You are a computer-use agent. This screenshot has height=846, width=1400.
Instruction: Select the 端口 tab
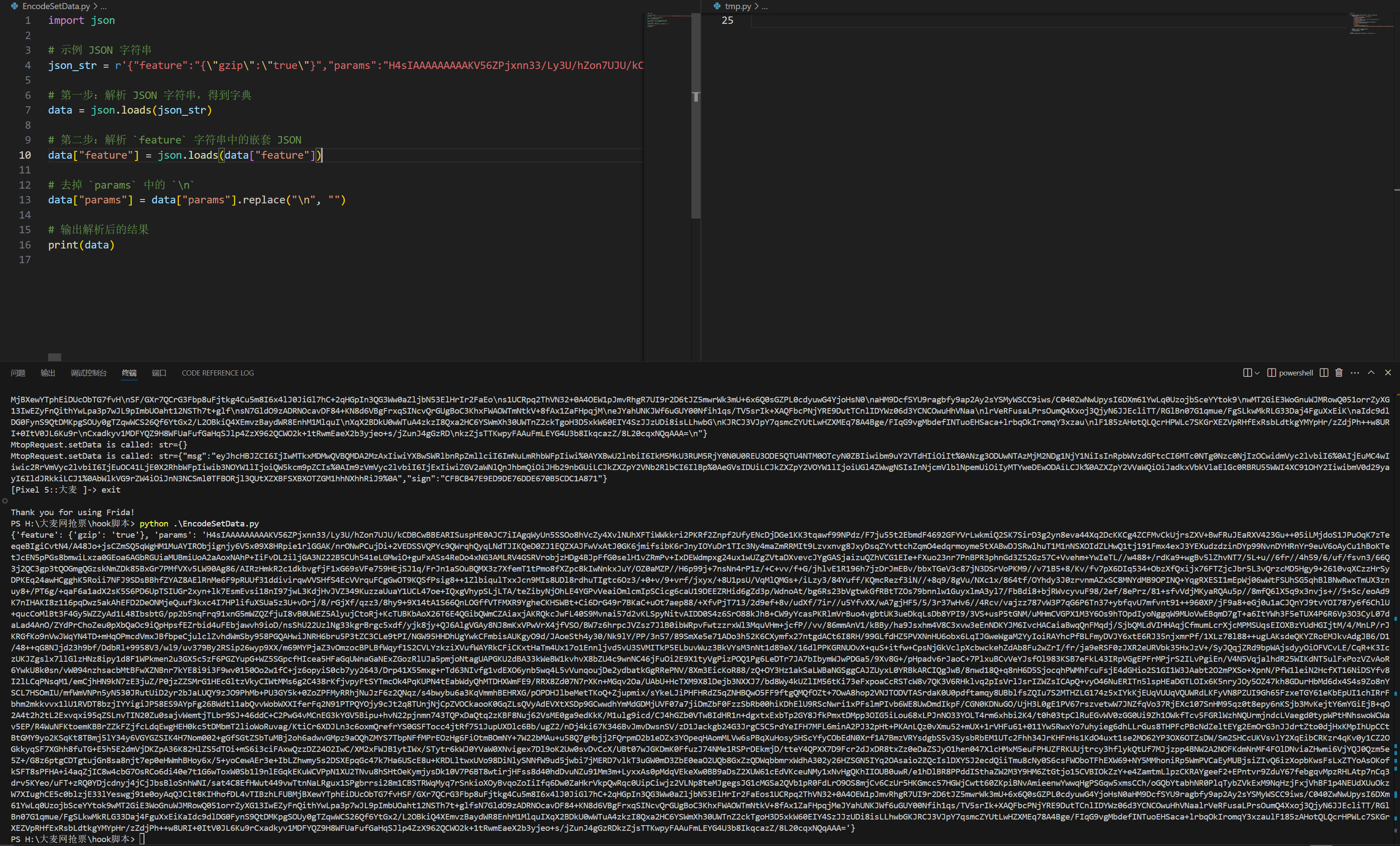[x=159, y=373]
